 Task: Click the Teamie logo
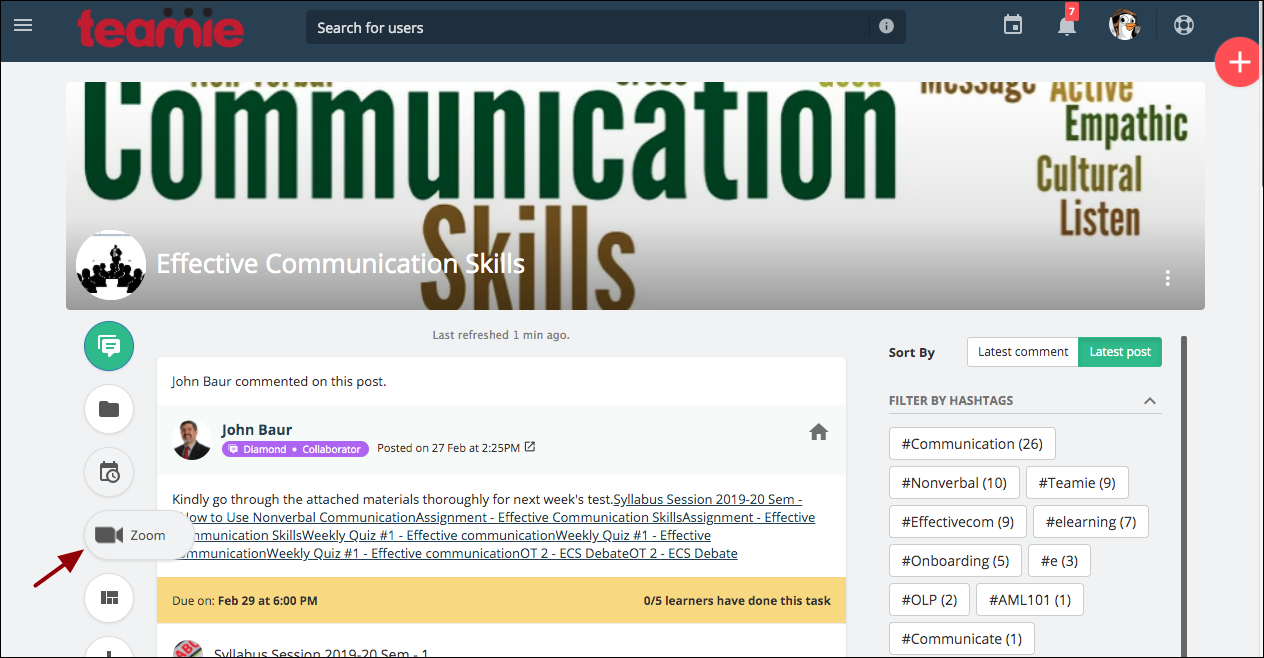pyautogui.click(x=160, y=27)
